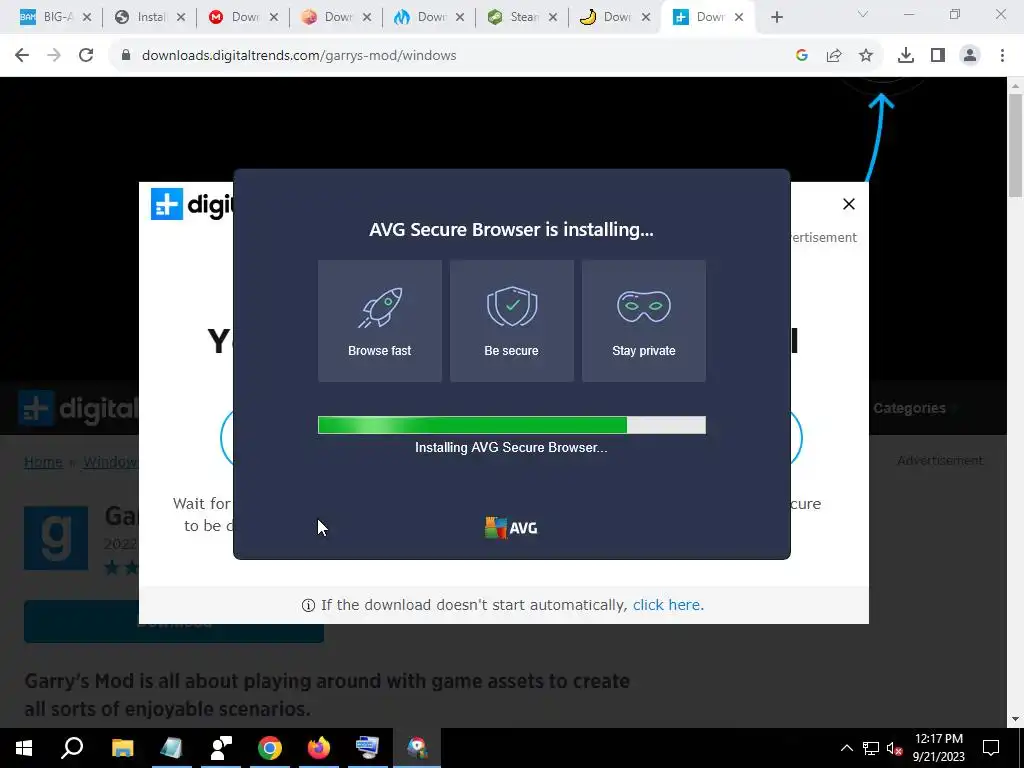Image resolution: width=1024 pixels, height=768 pixels.
Task: Click the browser forward arrow
Action: pyautogui.click(x=54, y=56)
